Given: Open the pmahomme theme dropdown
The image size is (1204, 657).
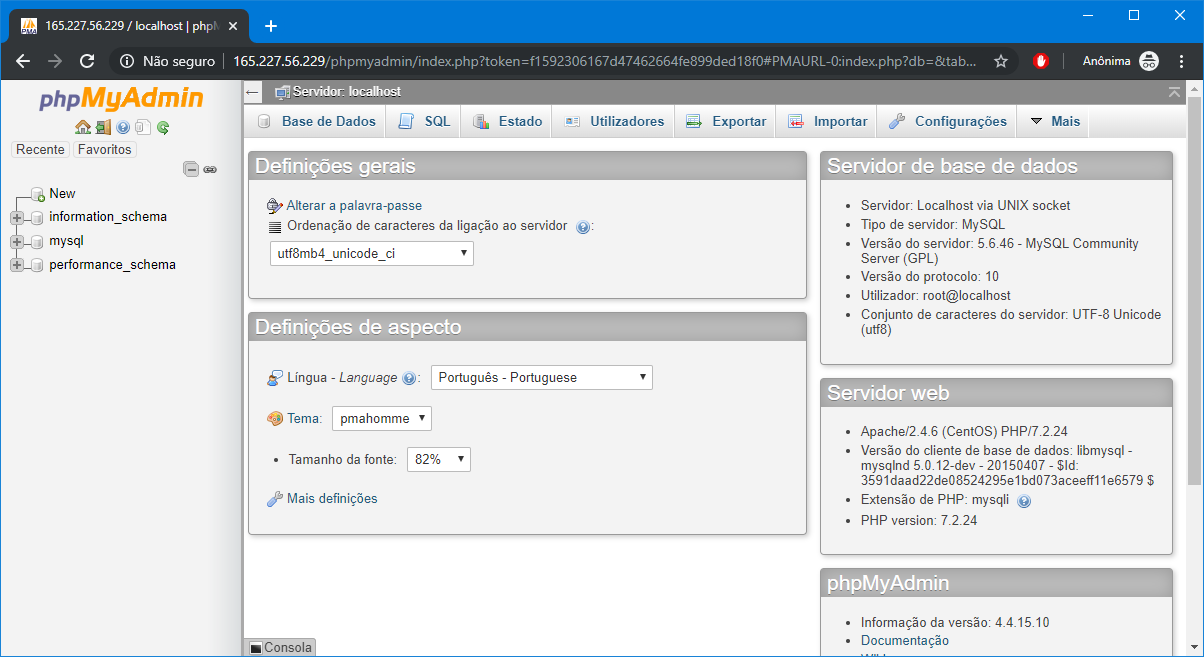Looking at the screenshot, I should (382, 418).
